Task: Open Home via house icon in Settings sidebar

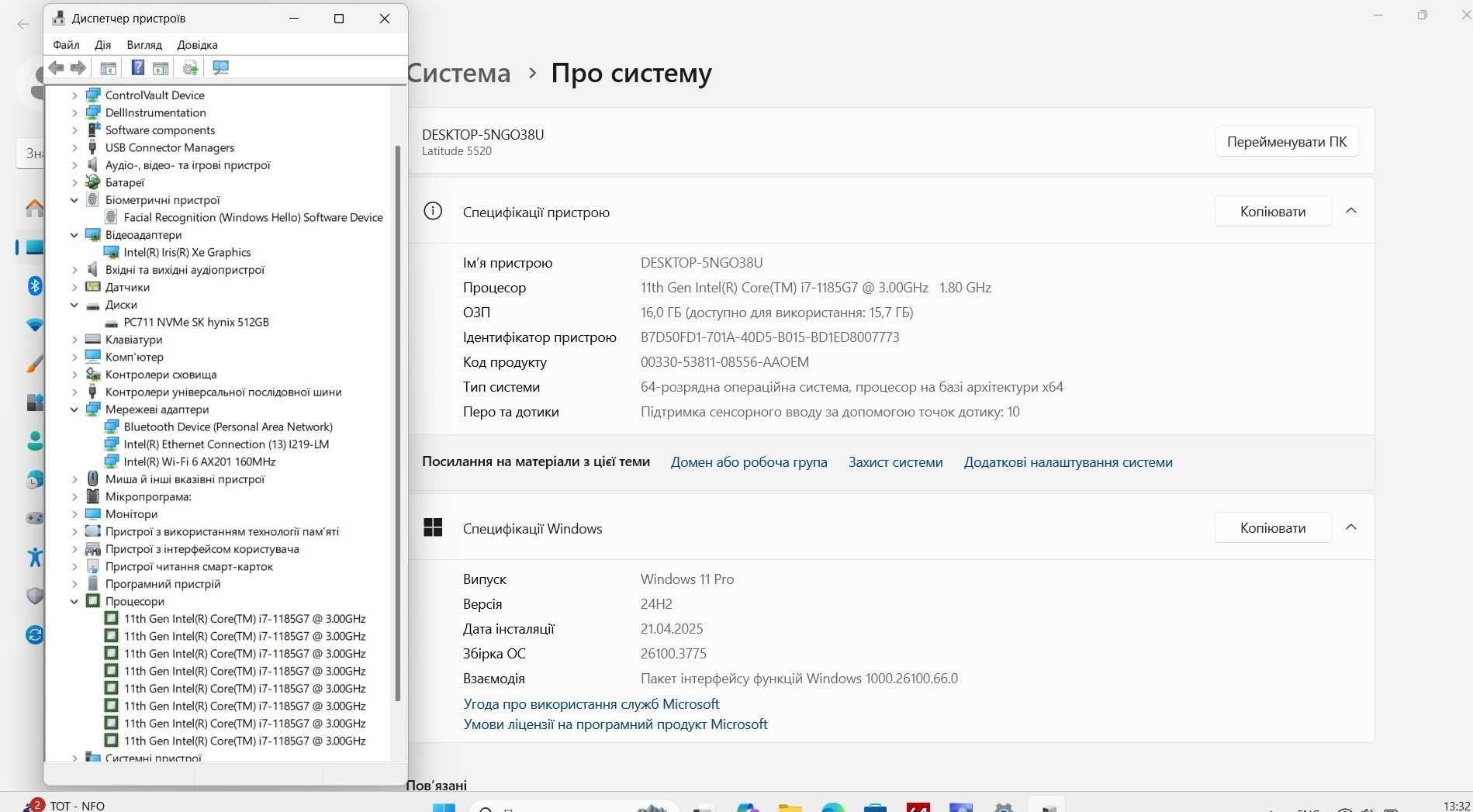Action: (x=34, y=208)
